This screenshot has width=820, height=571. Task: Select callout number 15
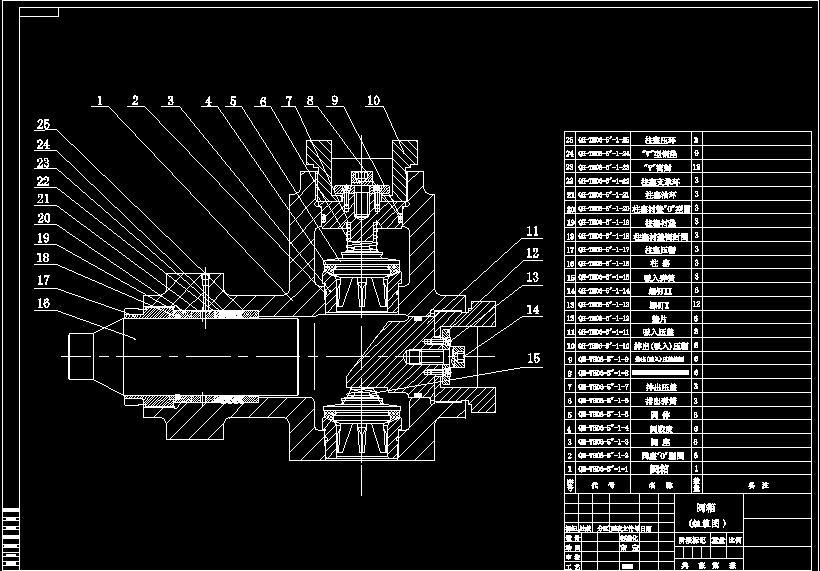(x=534, y=358)
